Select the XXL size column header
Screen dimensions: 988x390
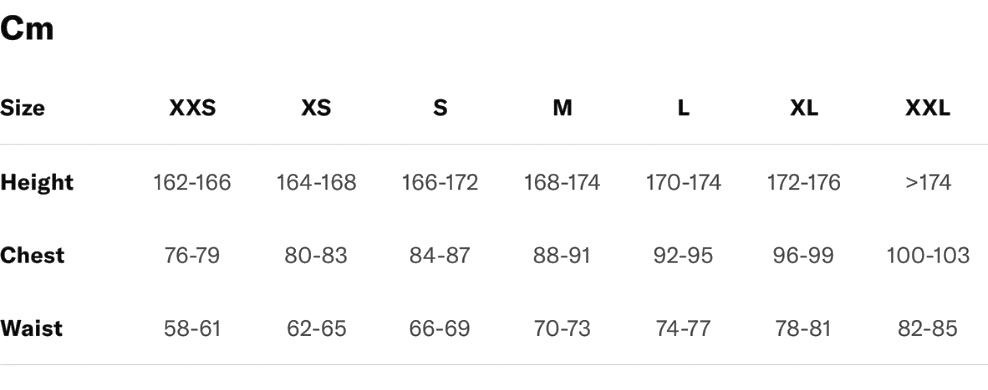tap(928, 108)
